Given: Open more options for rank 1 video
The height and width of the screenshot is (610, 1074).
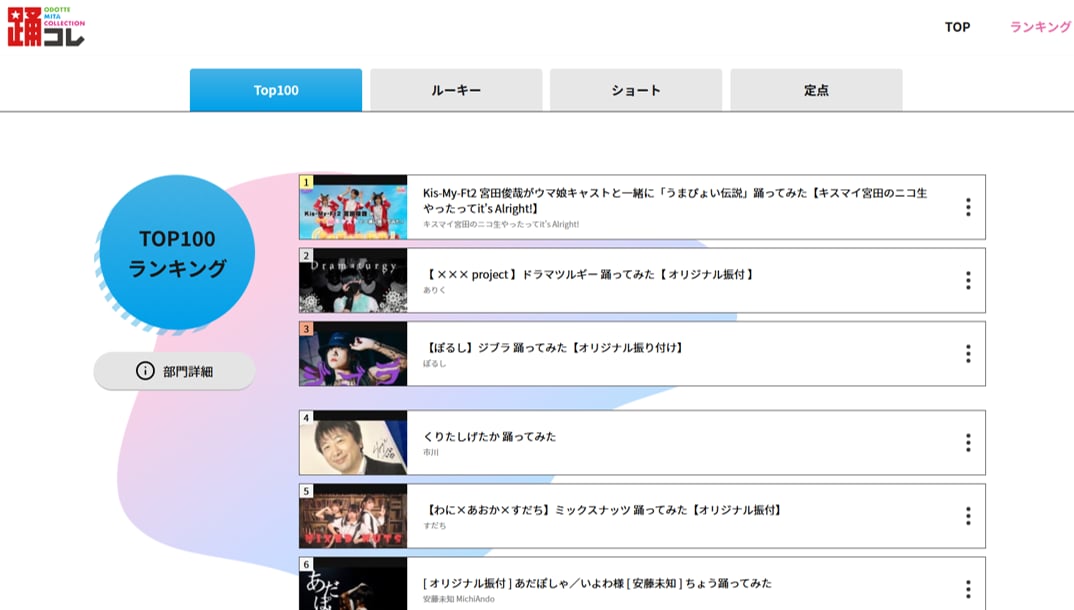Looking at the screenshot, I should click(967, 207).
